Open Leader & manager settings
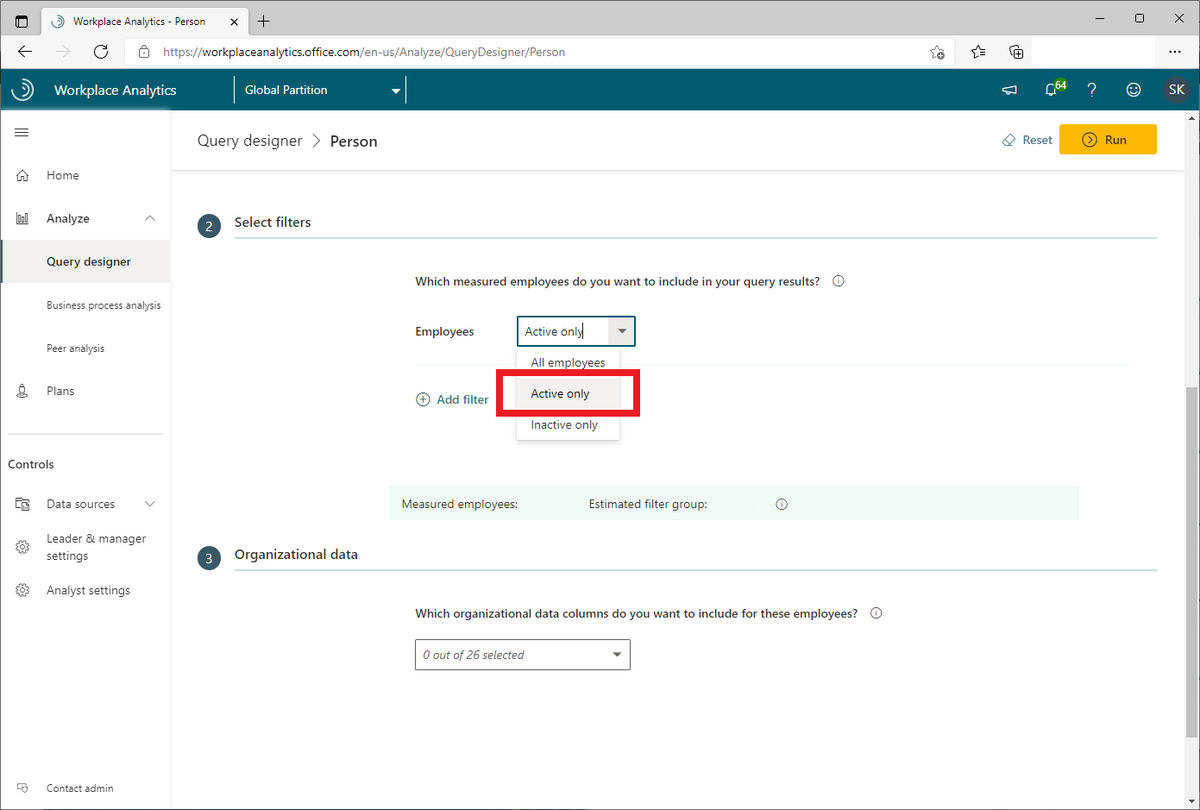The image size is (1200, 810). click(96, 547)
